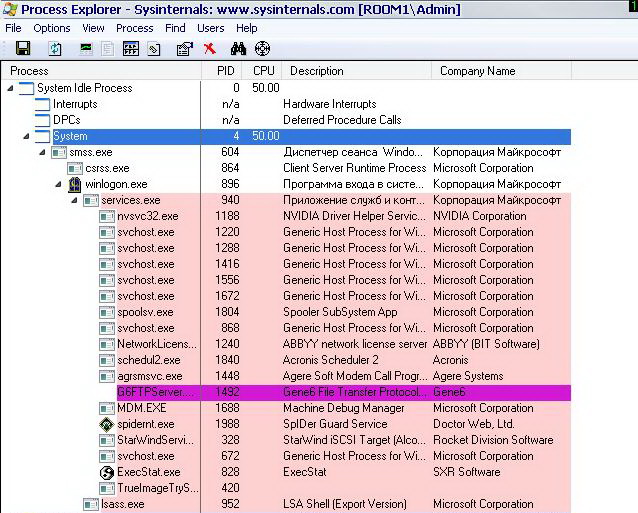Click the nvsvc32.exe process icon
Viewport: 638px width, 513px height.
[107, 216]
